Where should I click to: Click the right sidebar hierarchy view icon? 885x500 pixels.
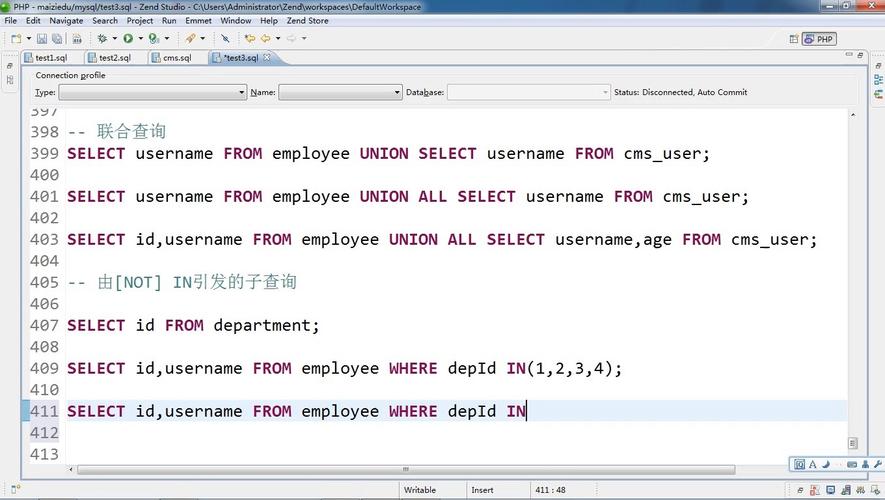pos(878,94)
